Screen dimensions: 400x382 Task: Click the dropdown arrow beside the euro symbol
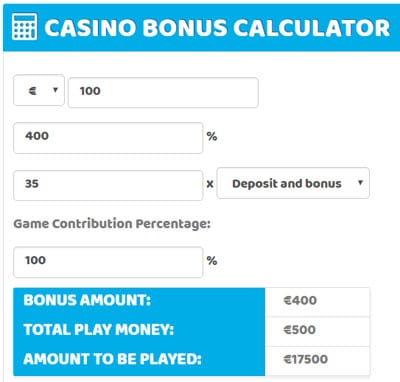[x=56, y=90]
